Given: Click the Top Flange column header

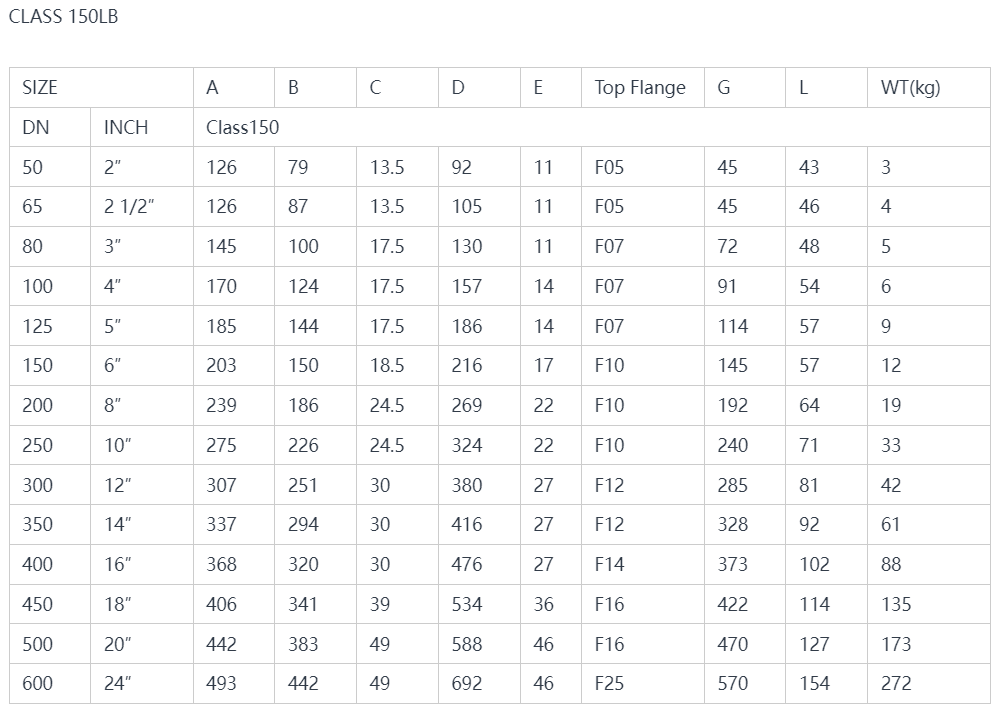Looking at the screenshot, I should [642, 87].
